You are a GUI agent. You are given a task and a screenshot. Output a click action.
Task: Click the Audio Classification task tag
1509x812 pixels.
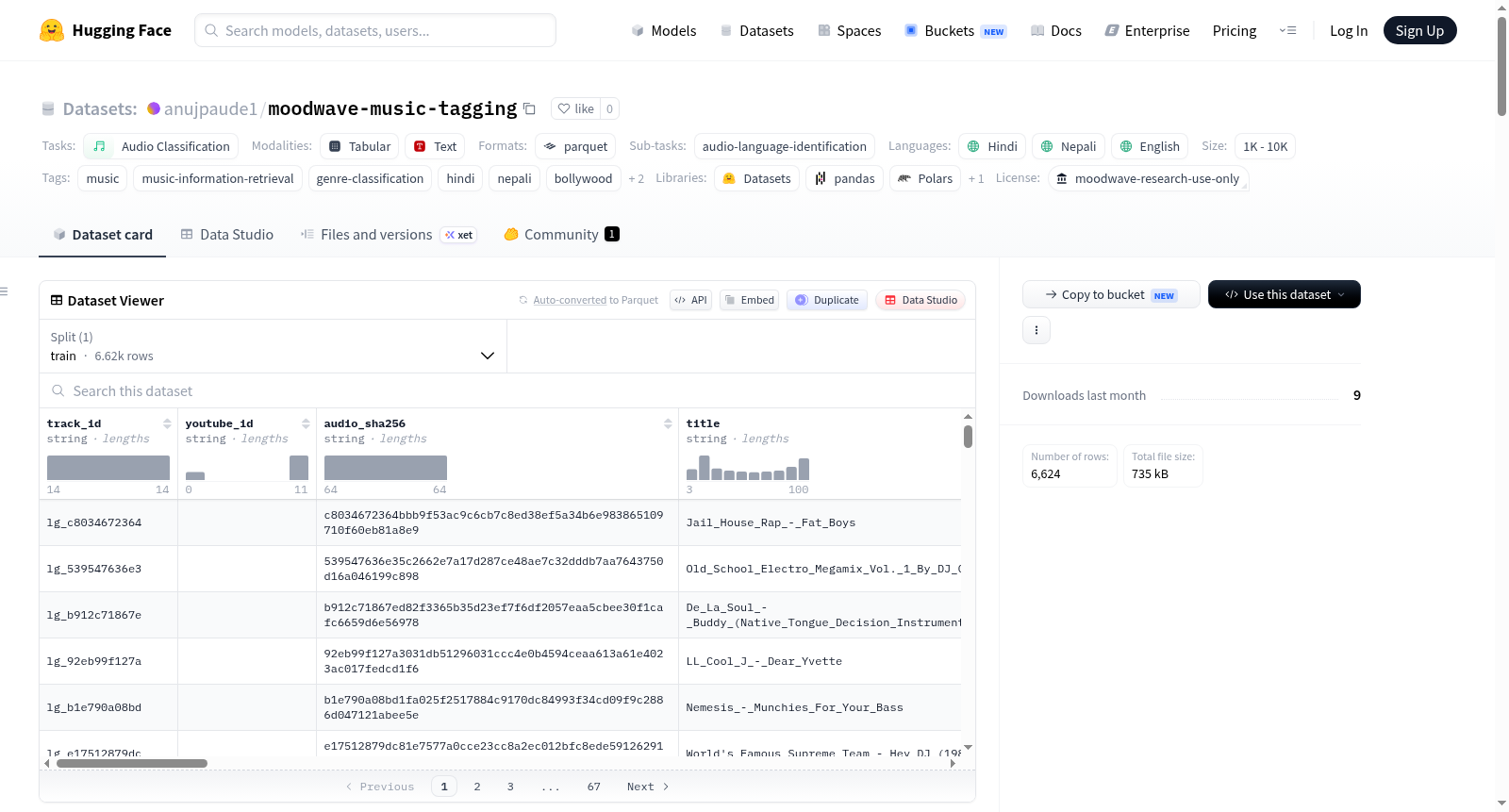tap(160, 146)
